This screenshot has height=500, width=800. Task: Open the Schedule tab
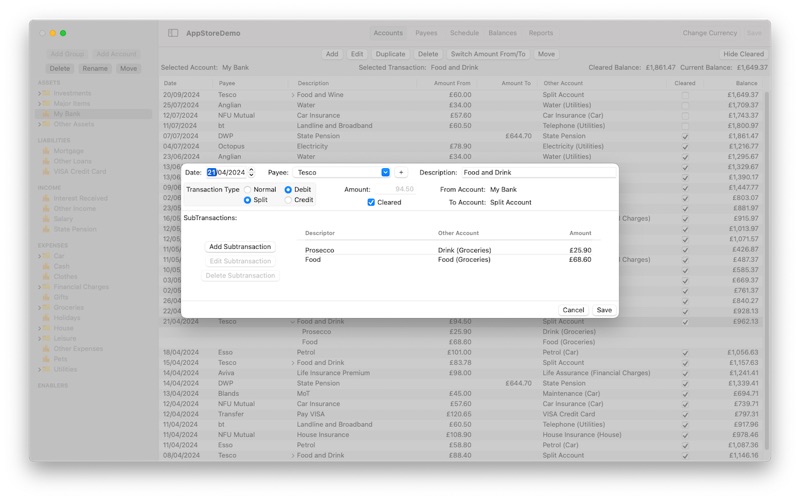464,33
